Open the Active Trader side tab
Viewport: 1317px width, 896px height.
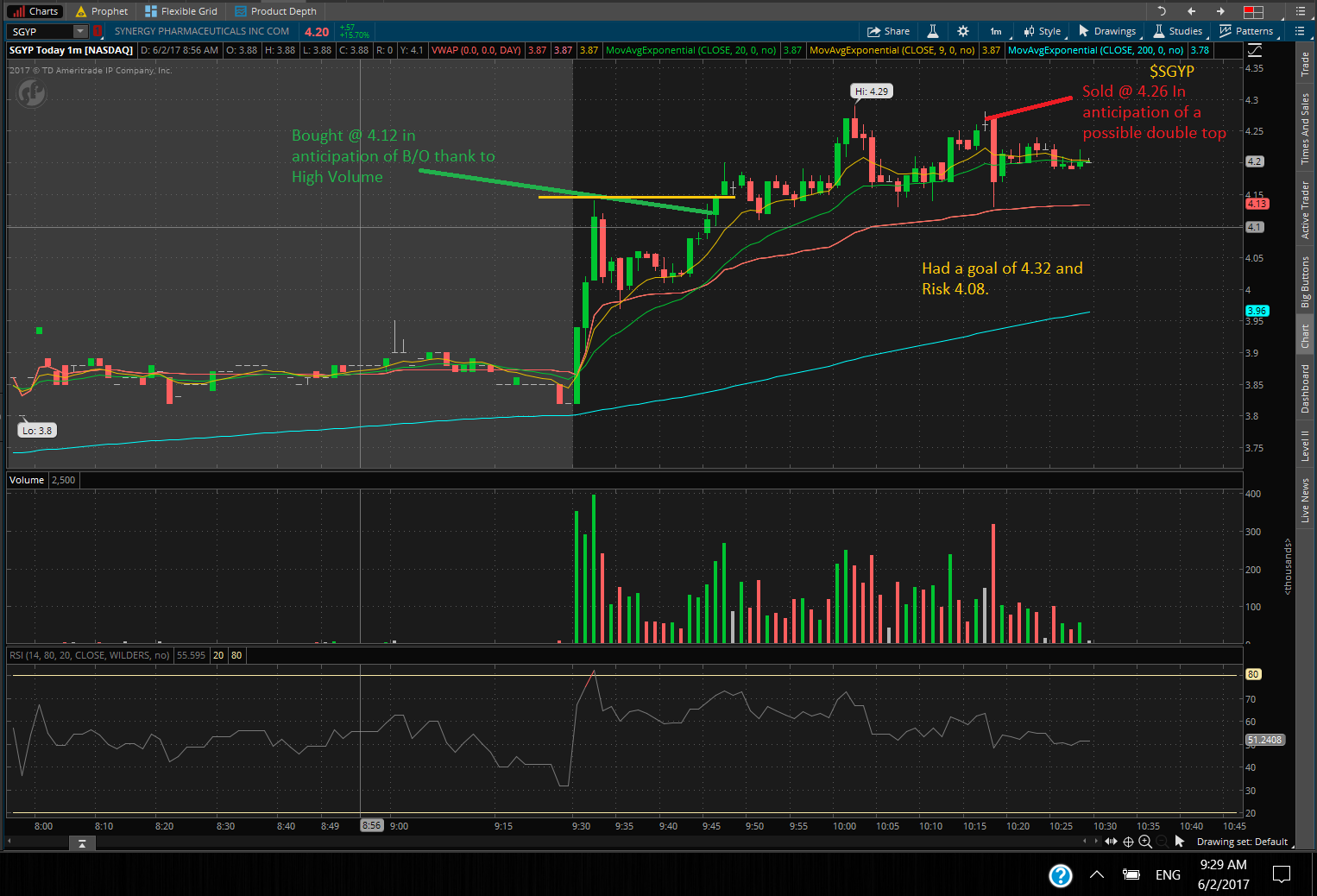[1305, 210]
